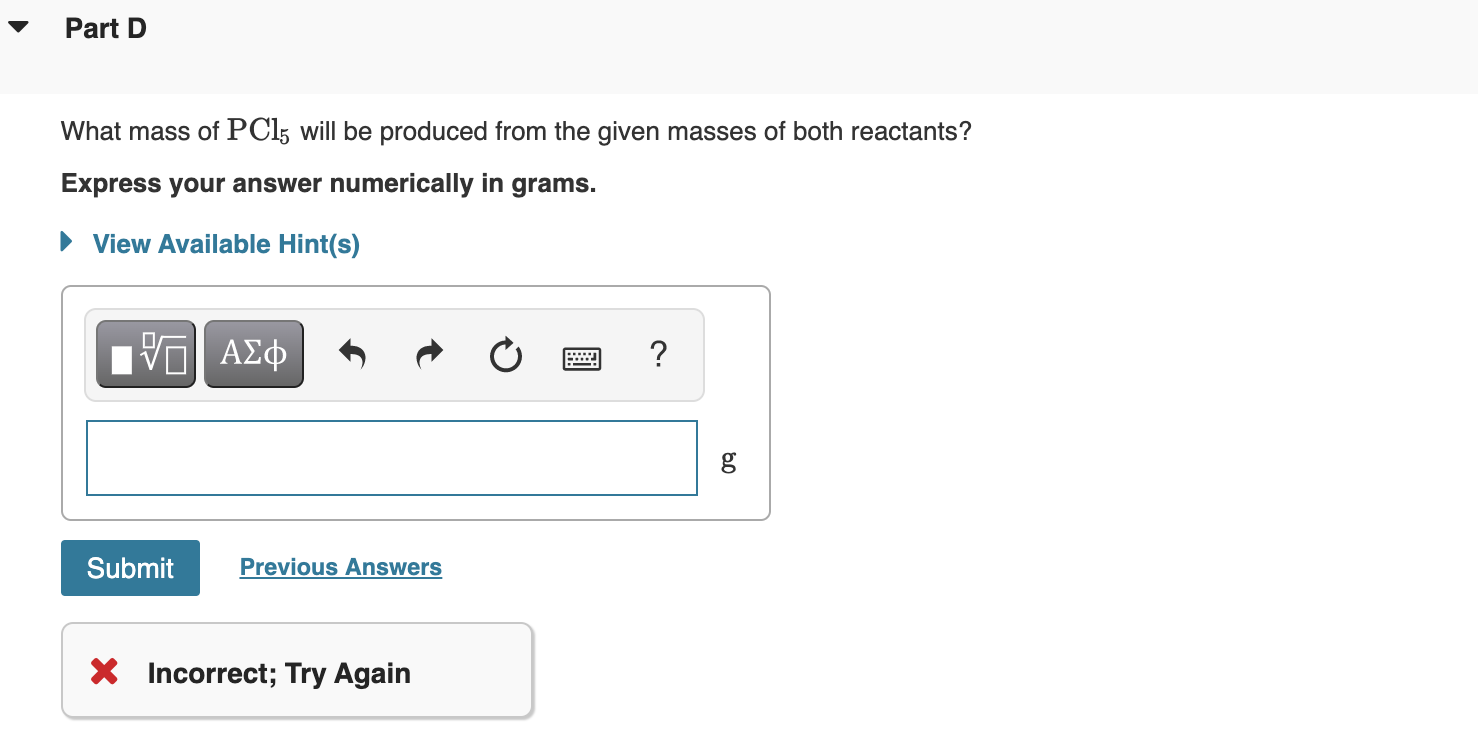Image resolution: width=1478 pixels, height=748 pixels.
Task: Click the red X incorrect indicator
Action: click(103, 671)
